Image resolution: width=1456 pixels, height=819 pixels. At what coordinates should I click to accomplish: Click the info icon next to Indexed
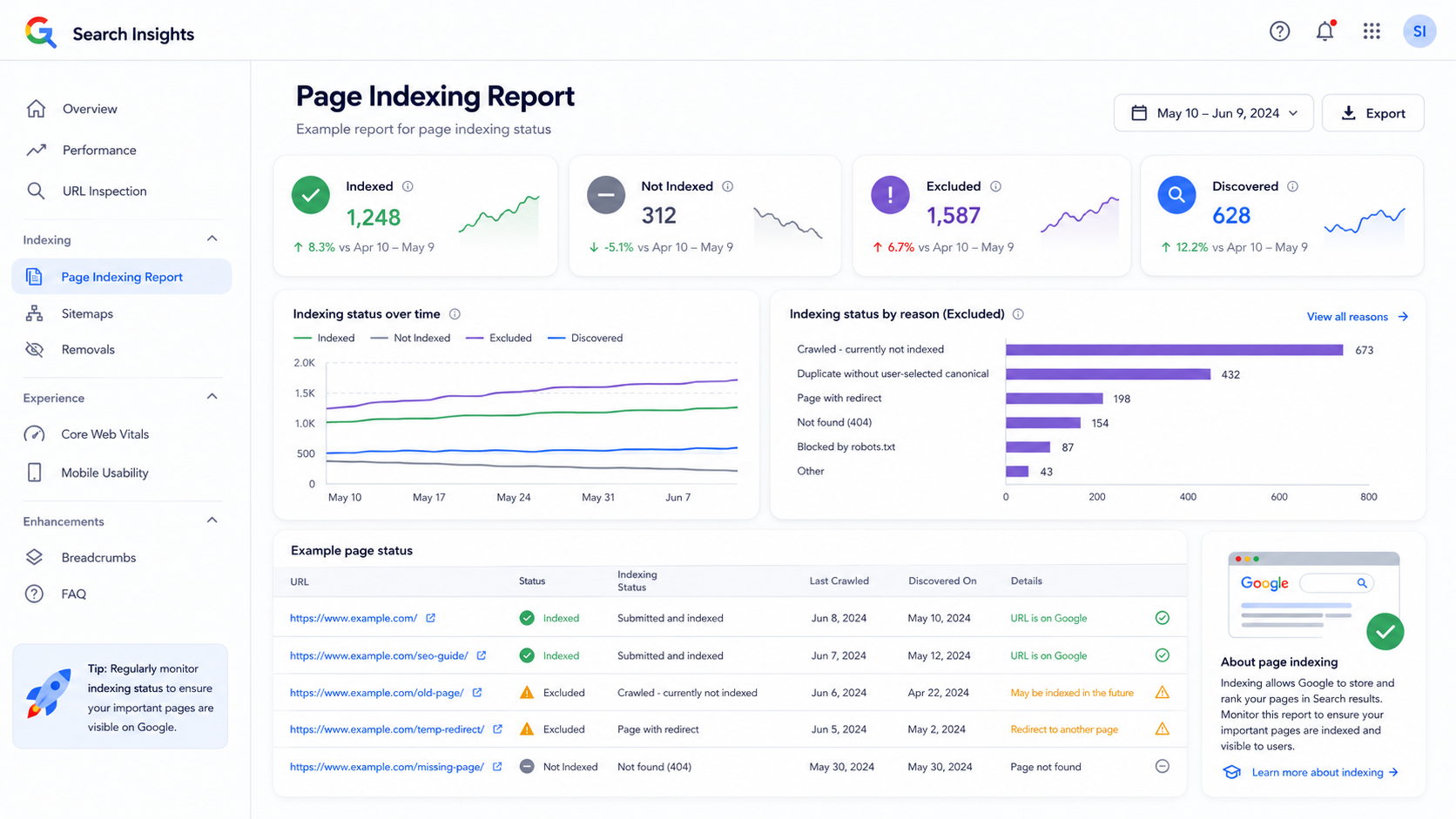click(408, 186)
